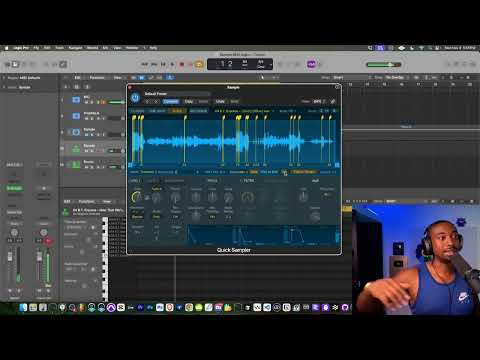
Task: Select the fifth track's green icon
Action: coord(76,164)
